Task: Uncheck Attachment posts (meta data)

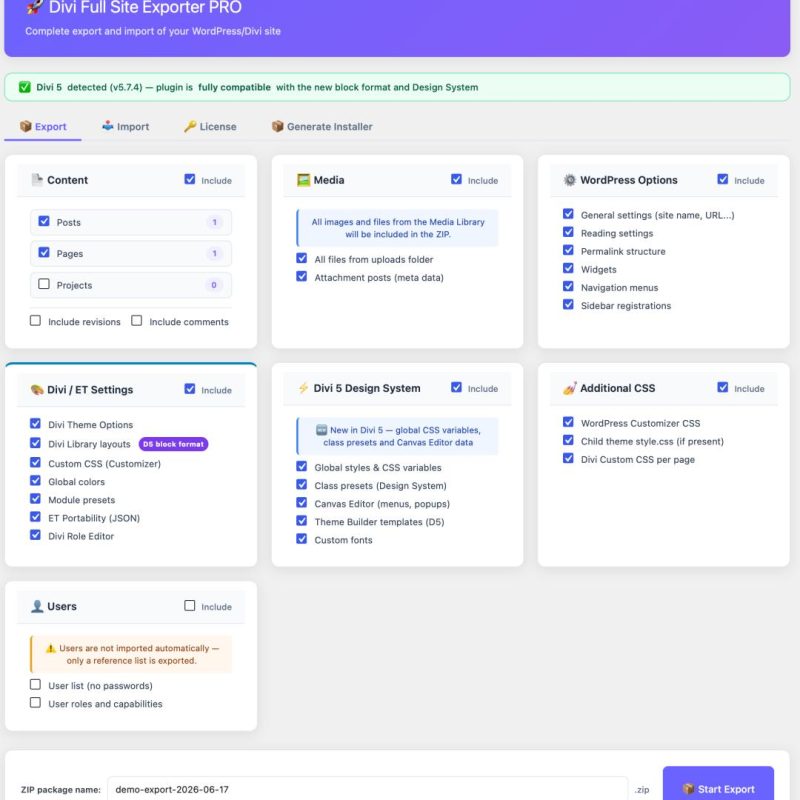Action: tap(302, 276)
